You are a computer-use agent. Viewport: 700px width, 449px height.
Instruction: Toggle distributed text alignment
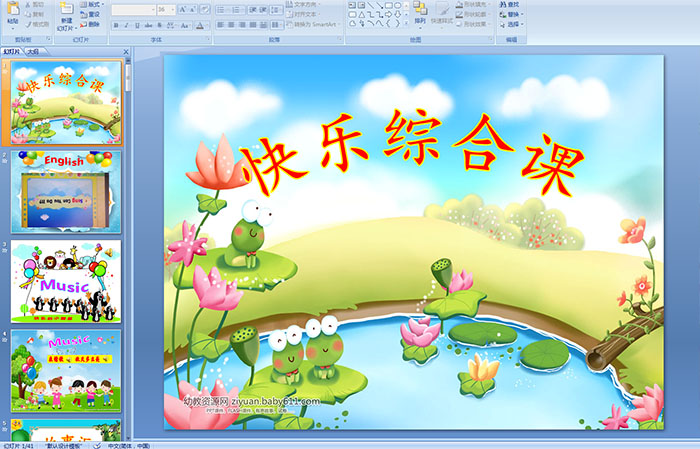[x=263, y=25]
